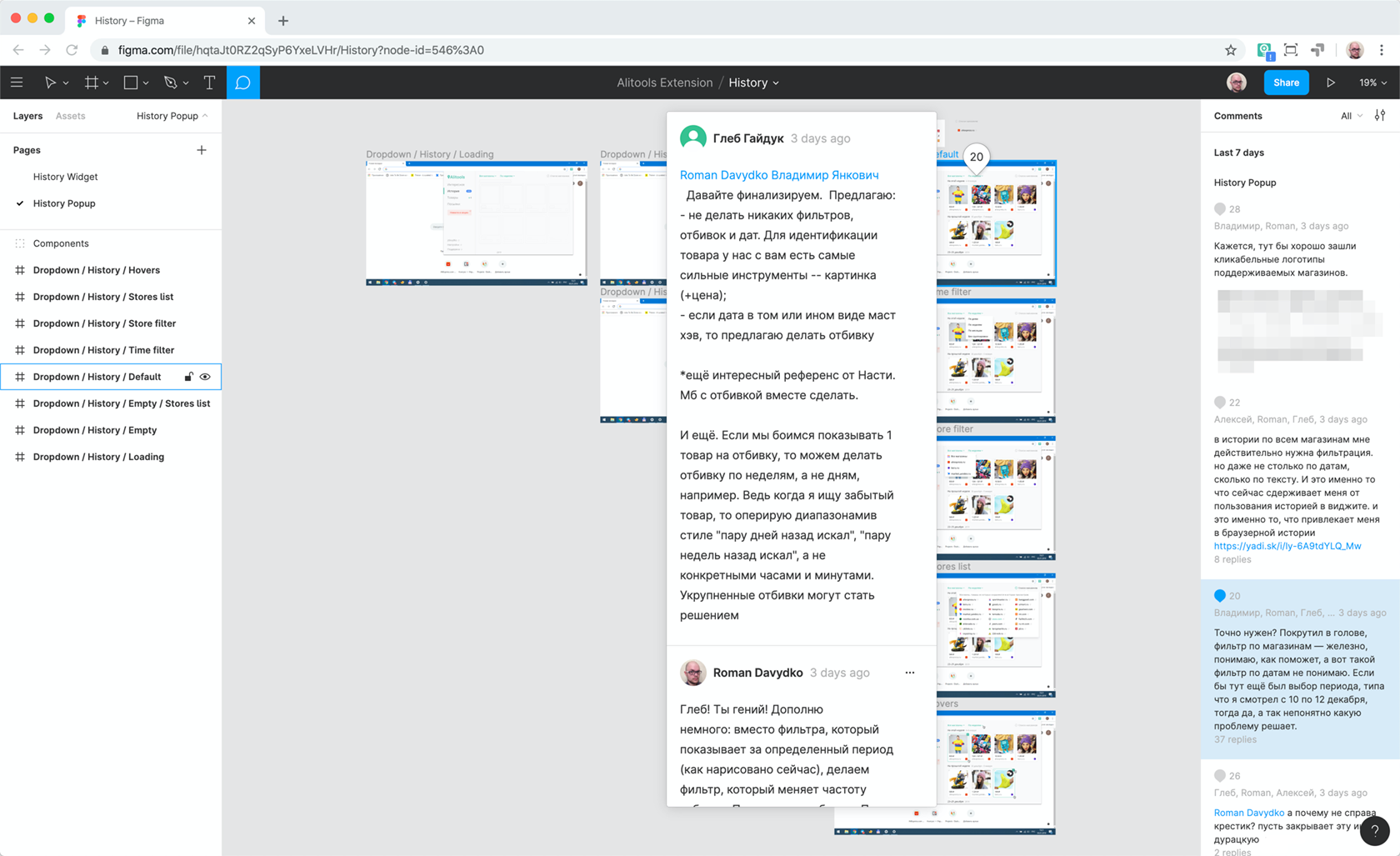
Task: Select the Pen tool
Action: [x=170, y=82]
